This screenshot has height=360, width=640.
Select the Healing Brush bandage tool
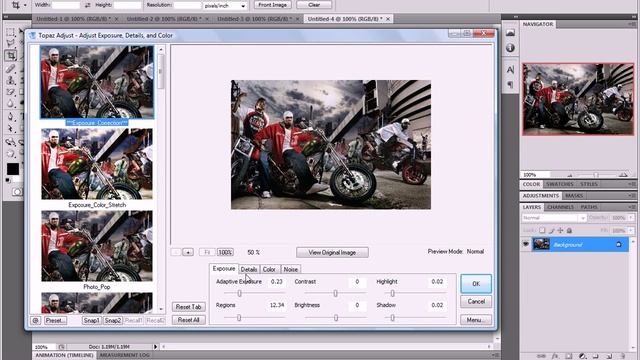pyautogui.click(x=11, y=68)
